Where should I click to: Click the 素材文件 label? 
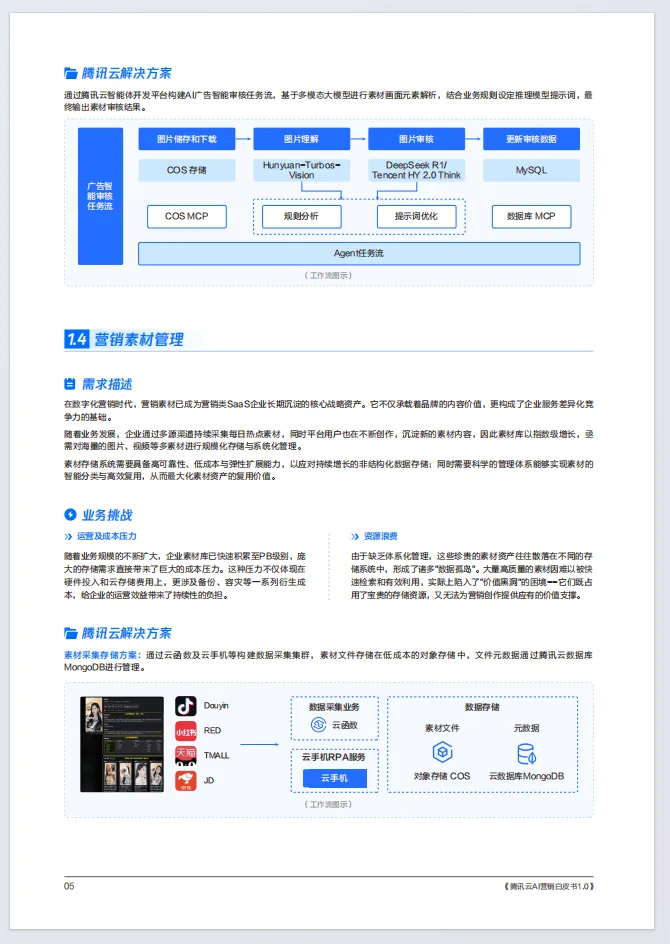pyautogui.click(x=442, y=728)
